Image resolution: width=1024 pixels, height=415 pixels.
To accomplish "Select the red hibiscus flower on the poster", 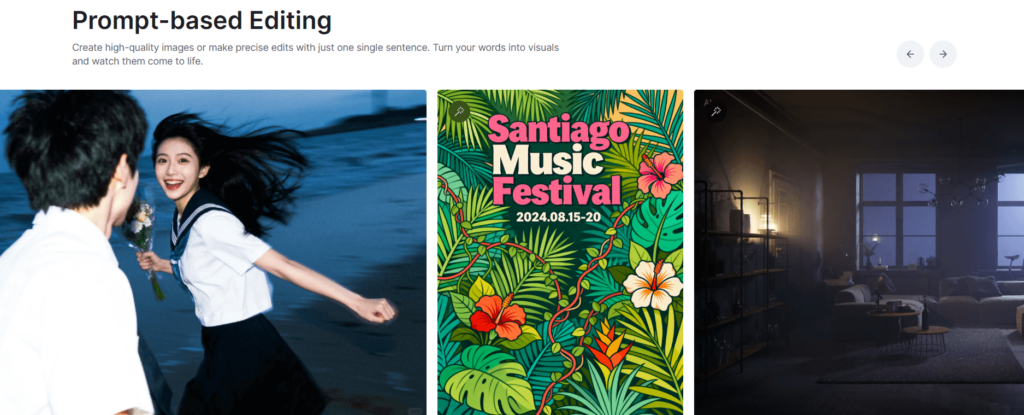I will click(x=498, y=316).
